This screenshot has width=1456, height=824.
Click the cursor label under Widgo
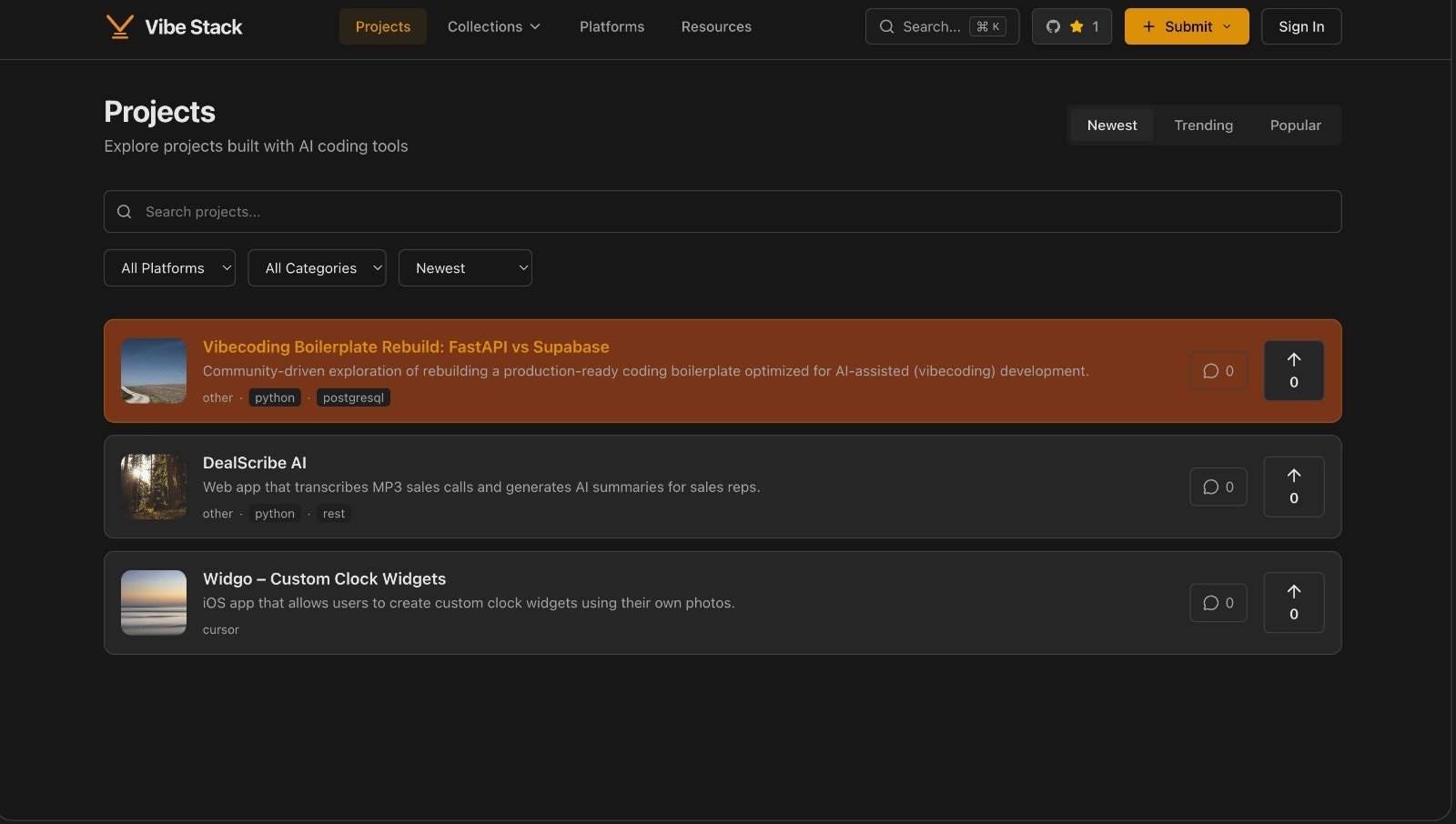click(x=221, y=629)
